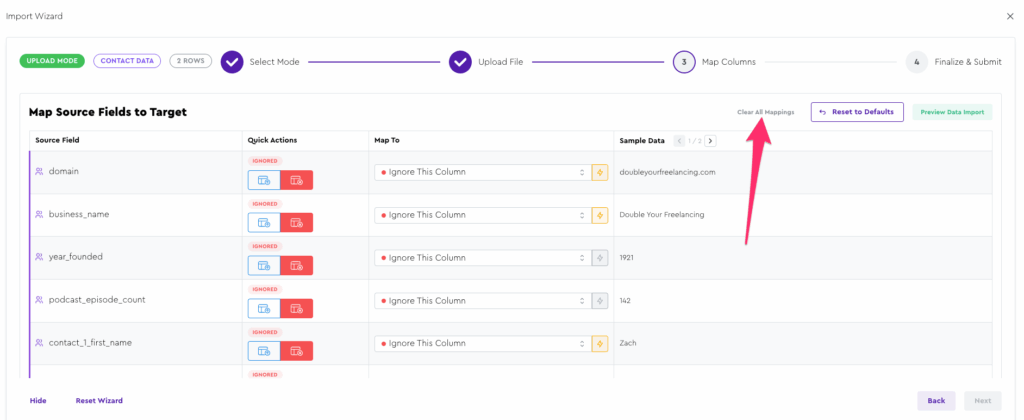Go to the Select Mode wizard step

click(232, 62)
